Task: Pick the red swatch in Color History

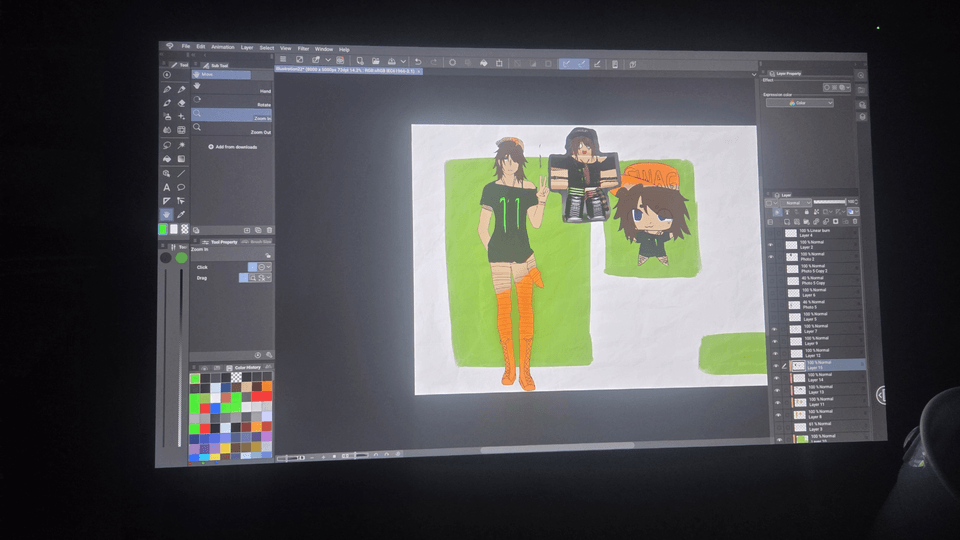Action: pos(205,408)
